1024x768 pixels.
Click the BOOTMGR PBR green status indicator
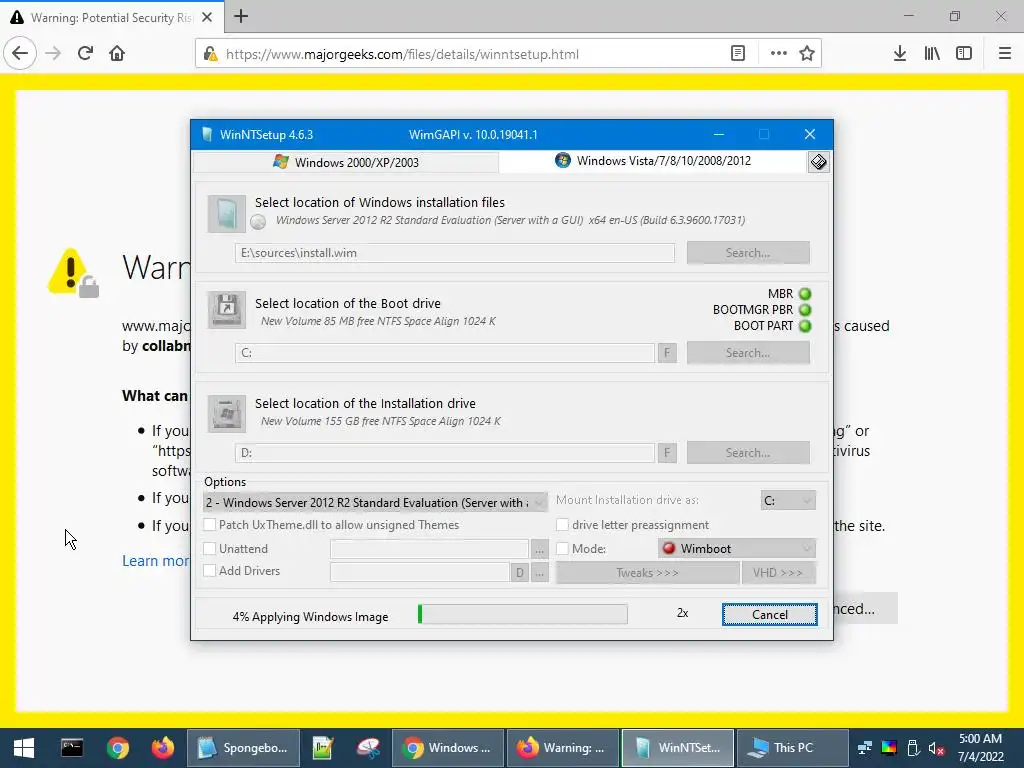(805, 310)
